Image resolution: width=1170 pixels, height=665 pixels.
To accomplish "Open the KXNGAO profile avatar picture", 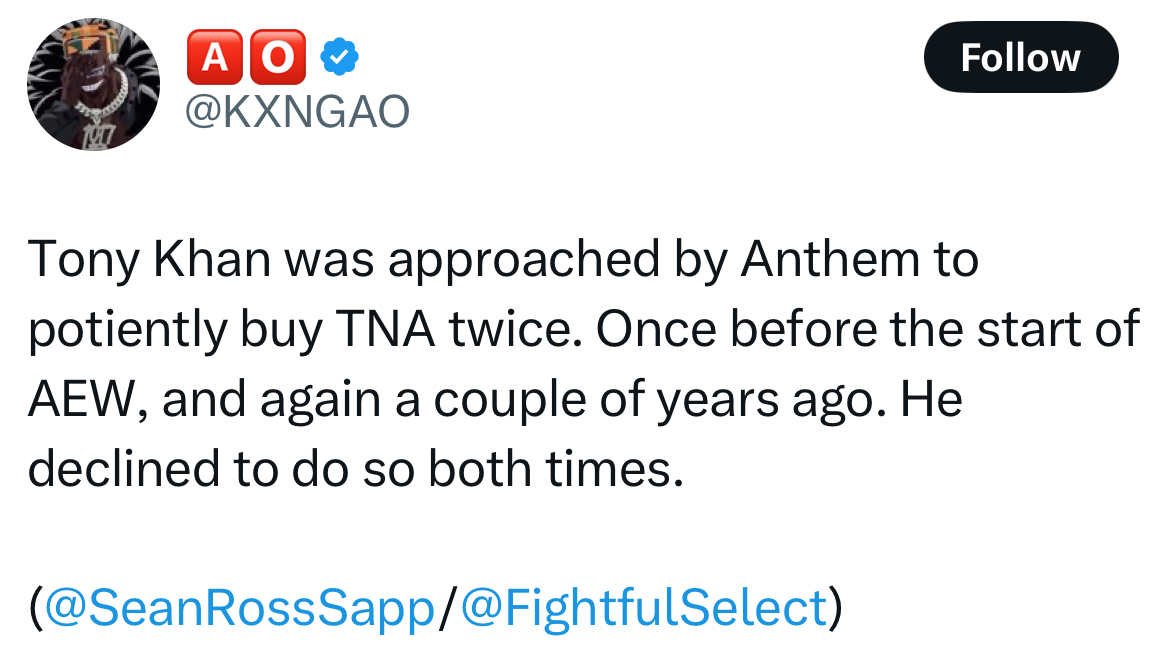I will tap(93, 84).
